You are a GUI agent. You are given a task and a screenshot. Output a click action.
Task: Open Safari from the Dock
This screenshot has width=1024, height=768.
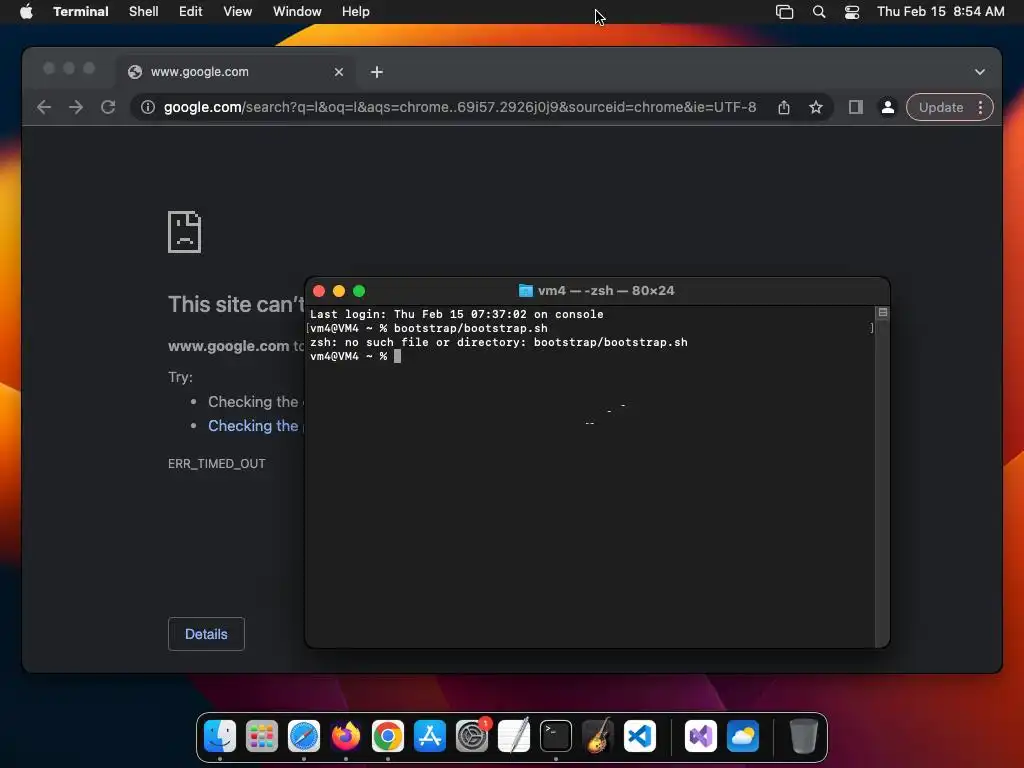(304, 737)
